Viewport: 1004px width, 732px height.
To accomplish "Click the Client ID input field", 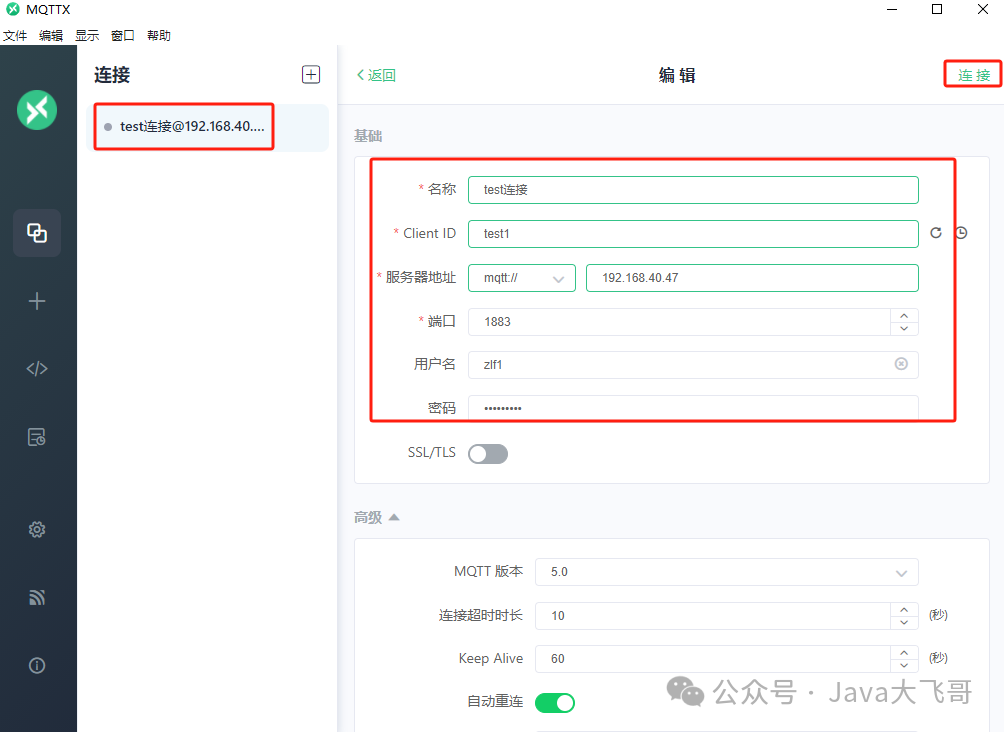I will (x=693, y=234).
